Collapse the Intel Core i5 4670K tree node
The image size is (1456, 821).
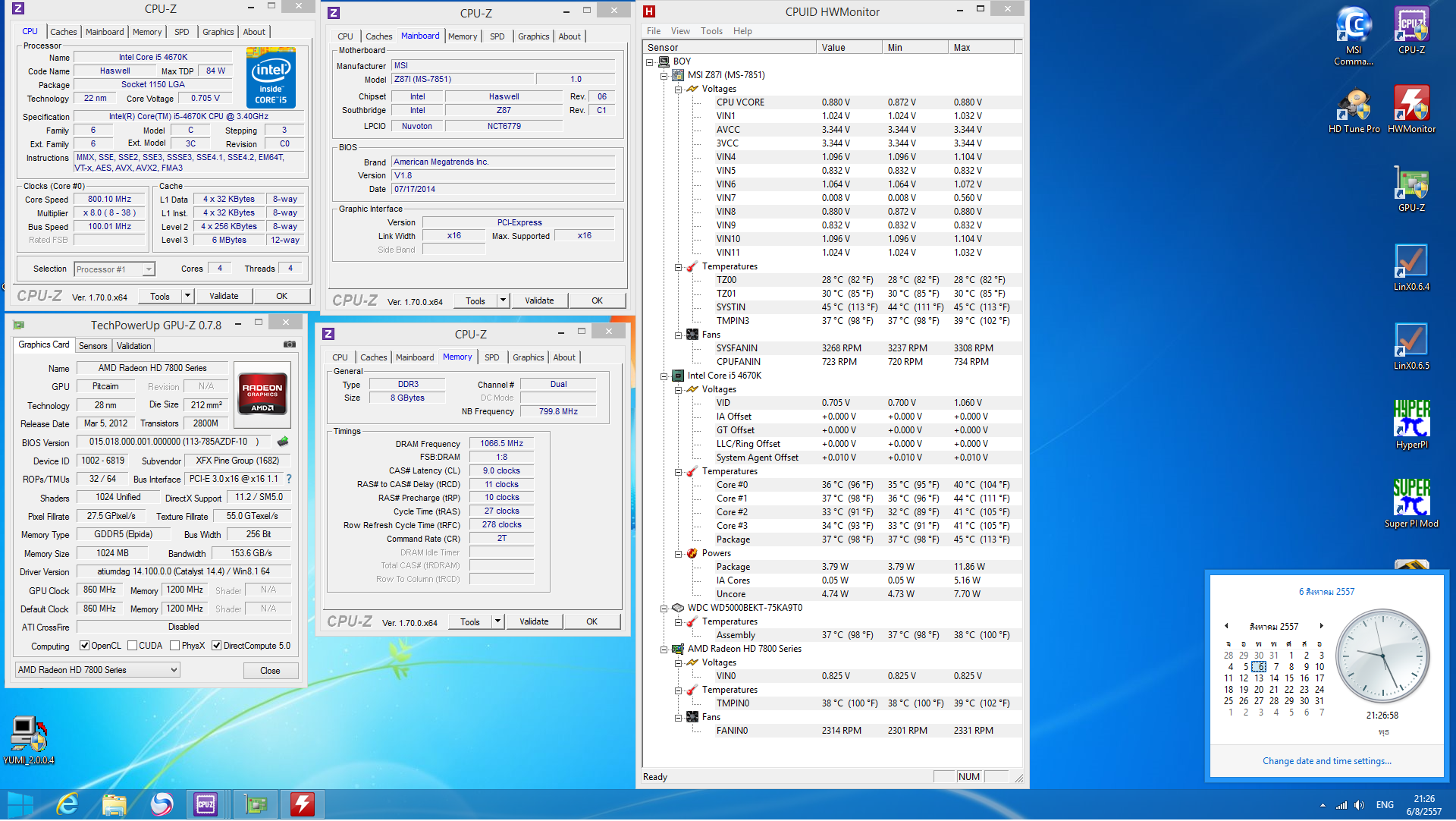[664, 376]
